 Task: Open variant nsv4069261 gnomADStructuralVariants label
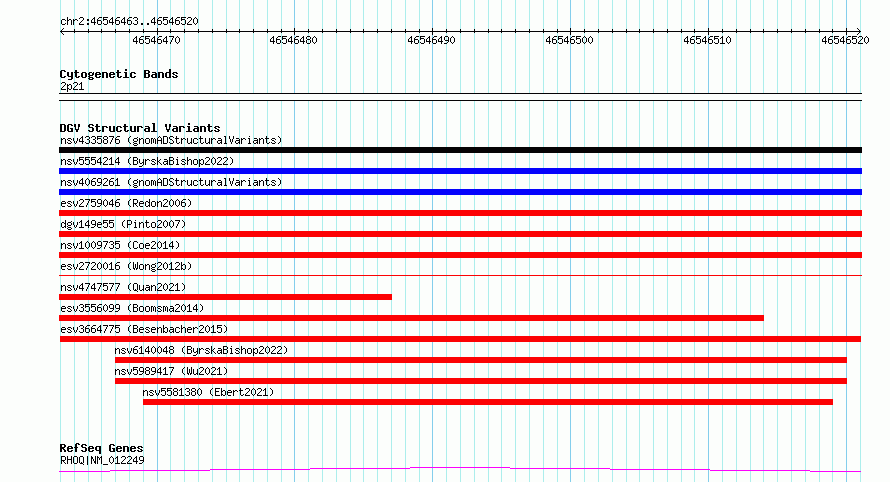coord(171,182)
